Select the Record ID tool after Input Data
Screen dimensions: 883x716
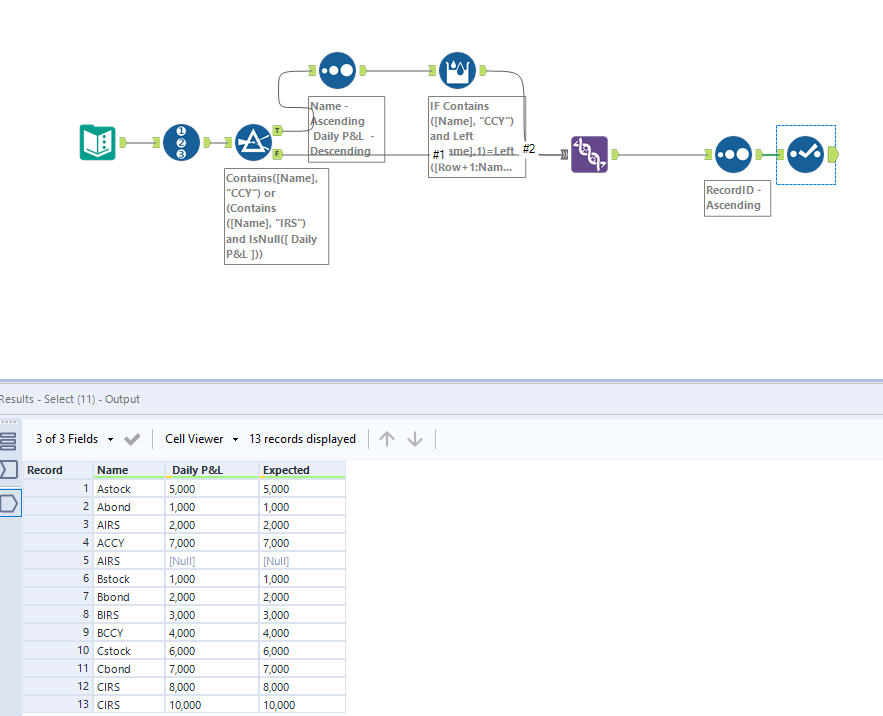181,143
